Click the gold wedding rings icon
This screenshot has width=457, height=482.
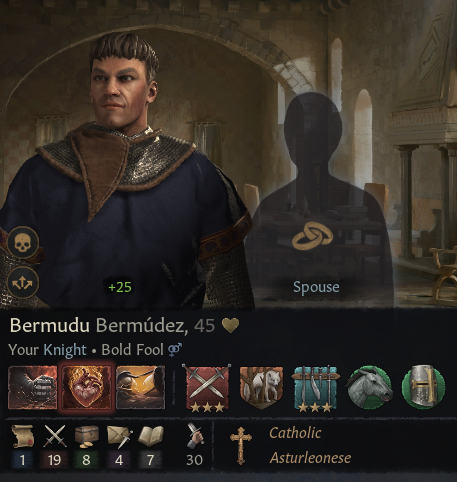click(312, 236)
